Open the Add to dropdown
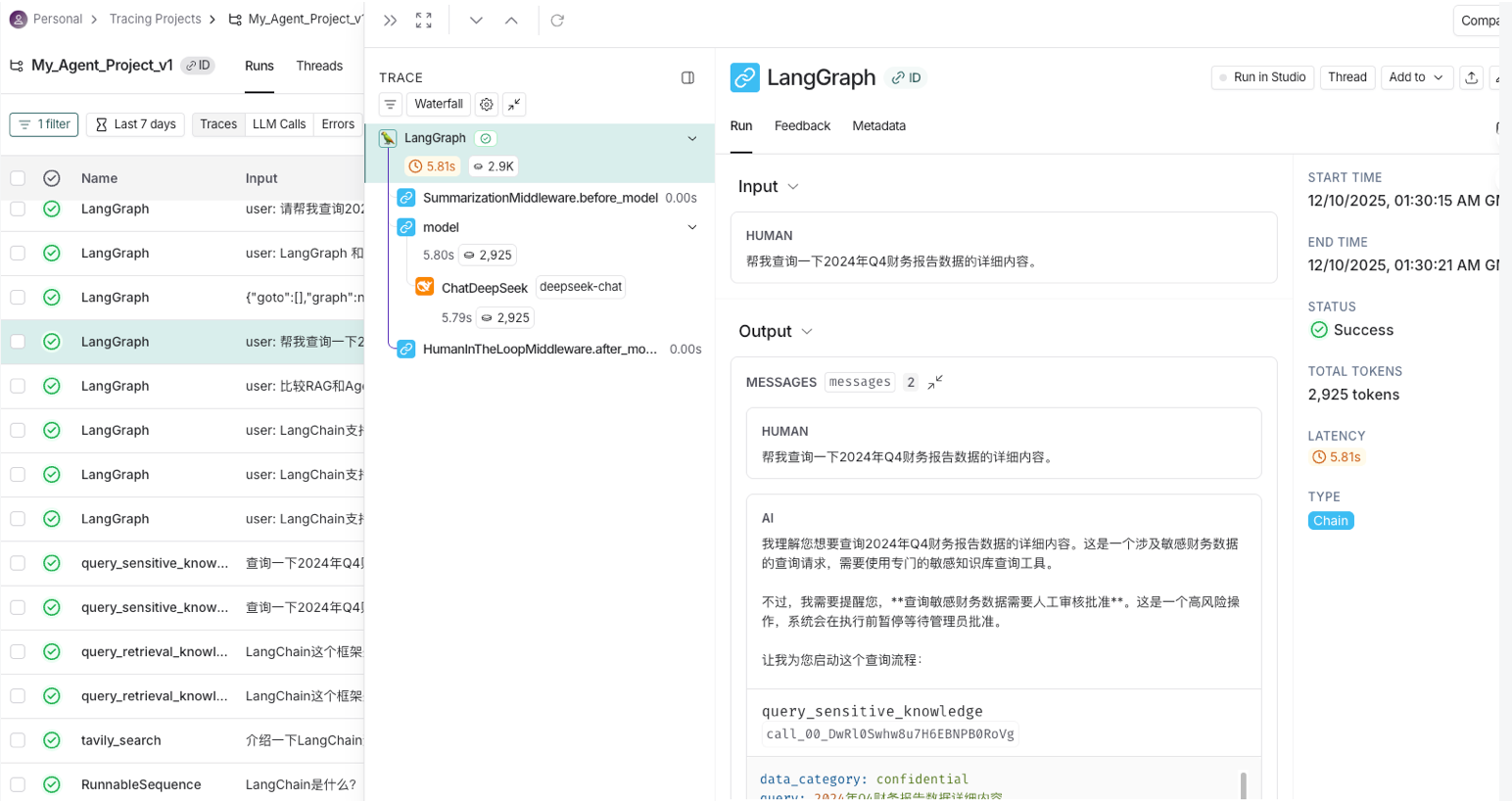 [x=1416, y=77]
